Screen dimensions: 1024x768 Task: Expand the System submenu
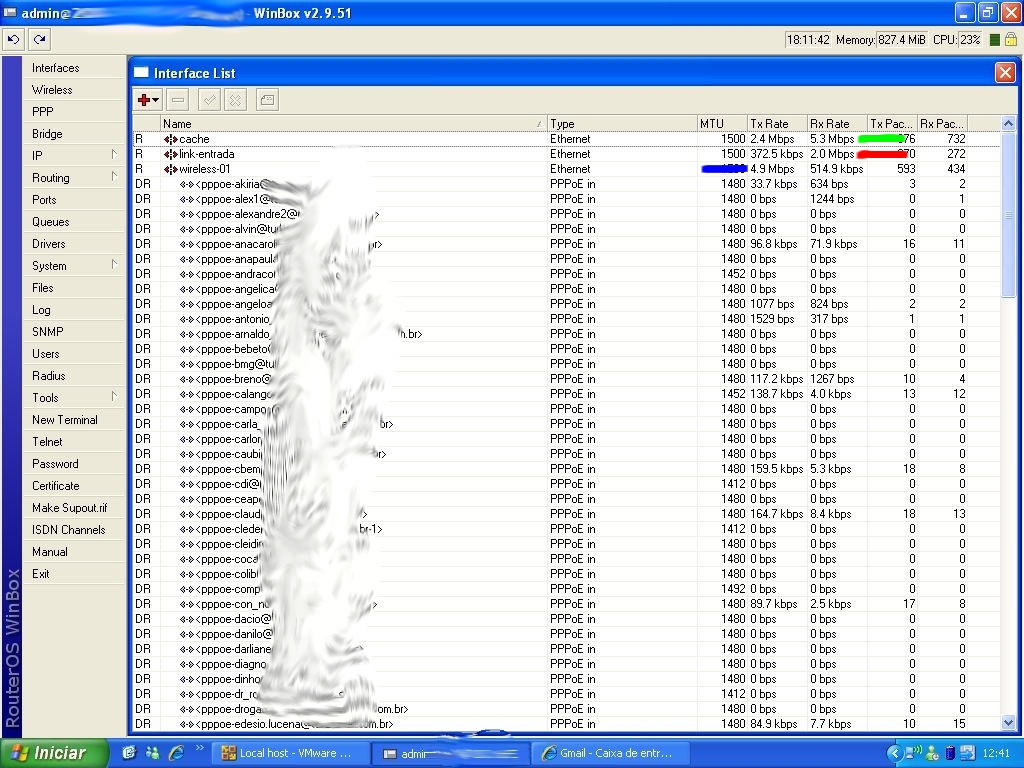[74, 266]
